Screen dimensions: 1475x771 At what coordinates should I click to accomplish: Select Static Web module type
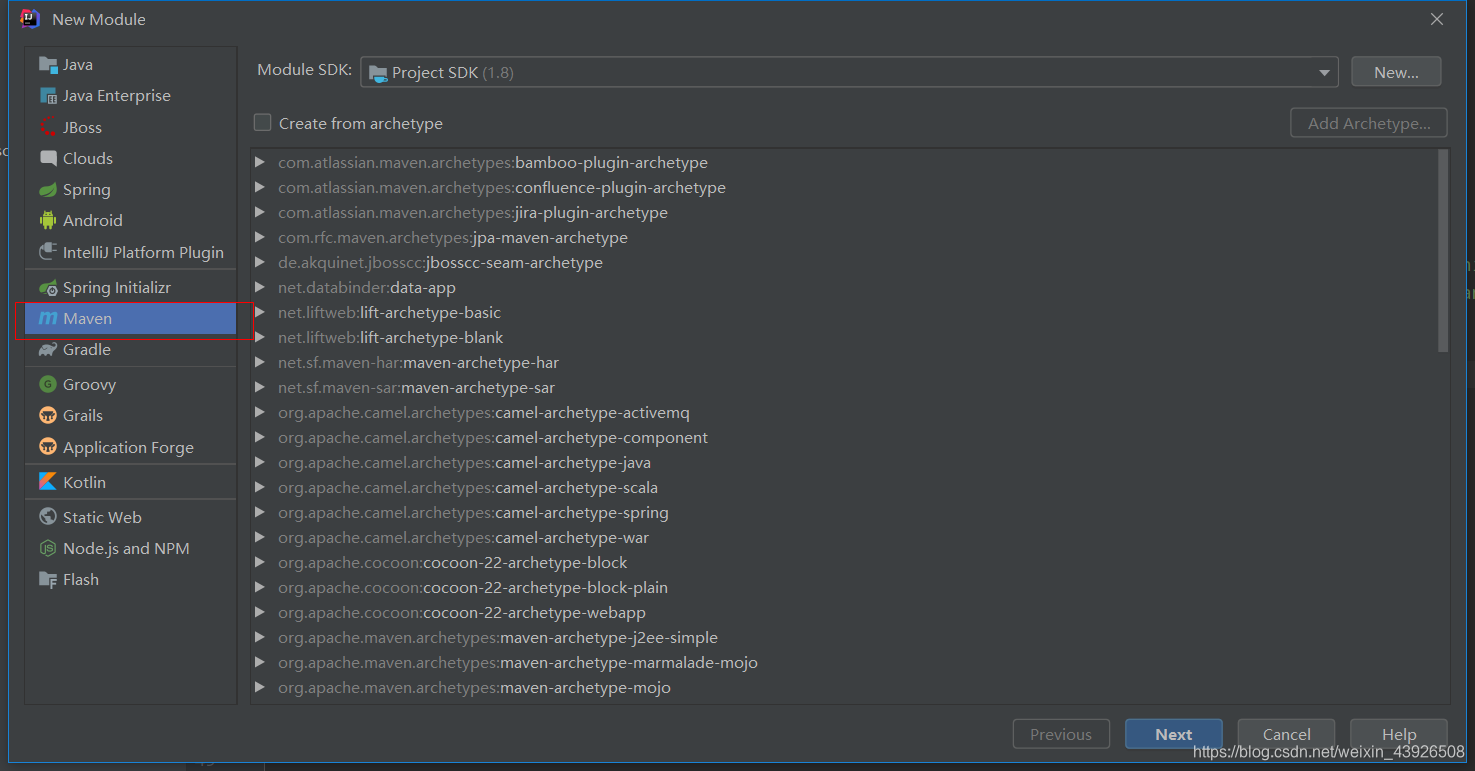[x=131, y=517]
